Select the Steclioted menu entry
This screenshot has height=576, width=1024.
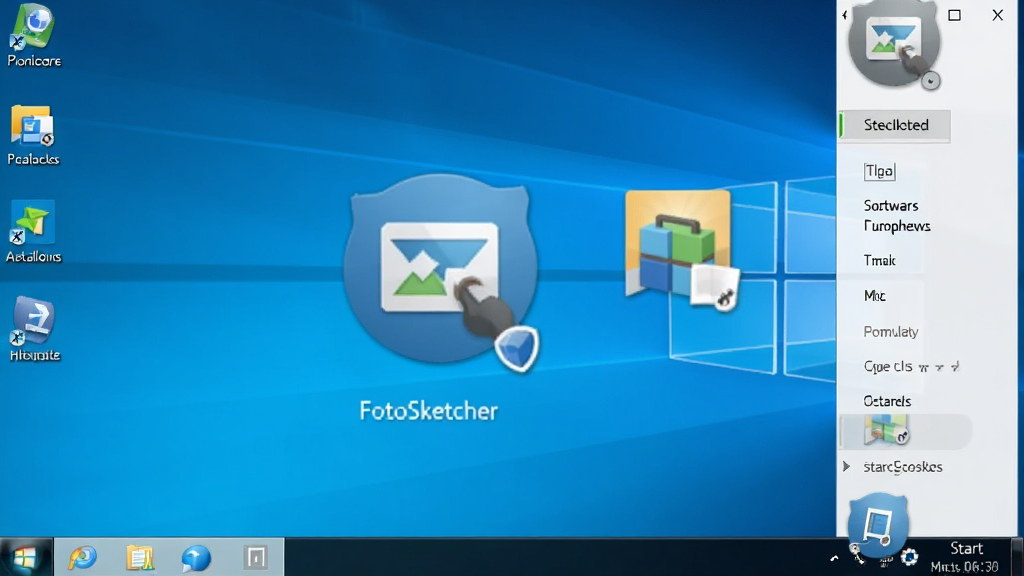click(895, 125)
